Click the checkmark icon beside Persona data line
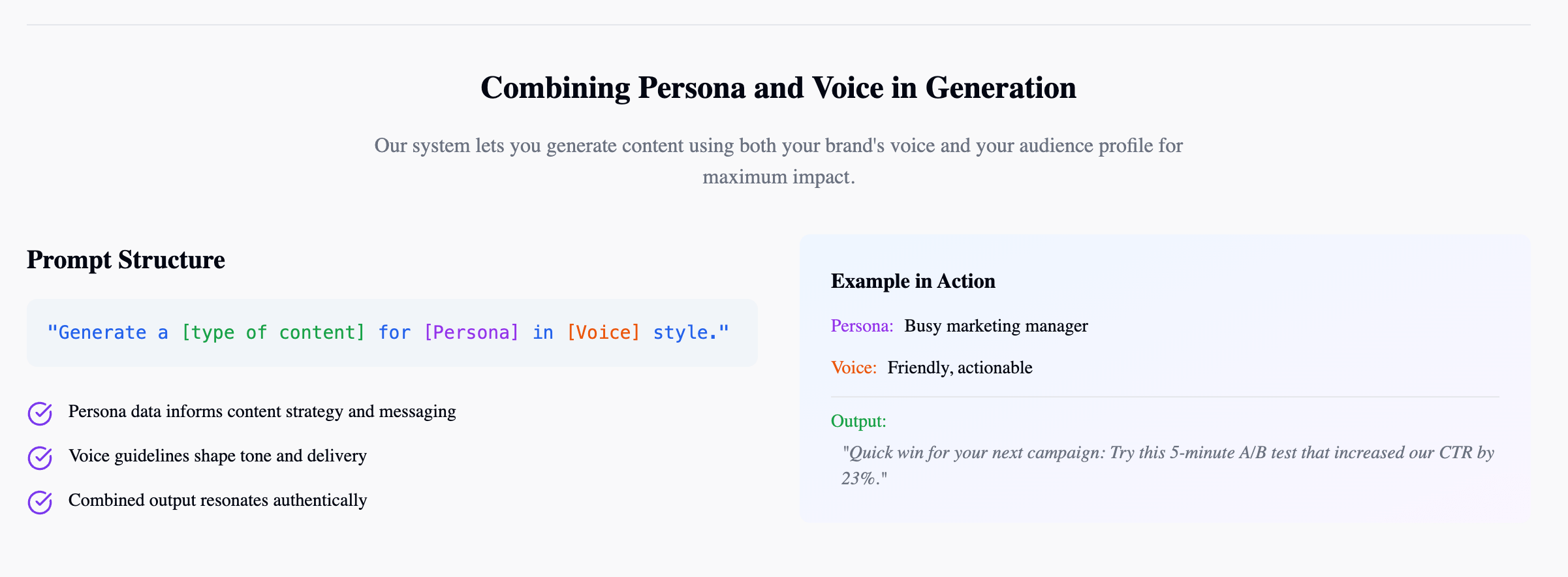This screenshot has width=1568, height=577. point(40,413)
